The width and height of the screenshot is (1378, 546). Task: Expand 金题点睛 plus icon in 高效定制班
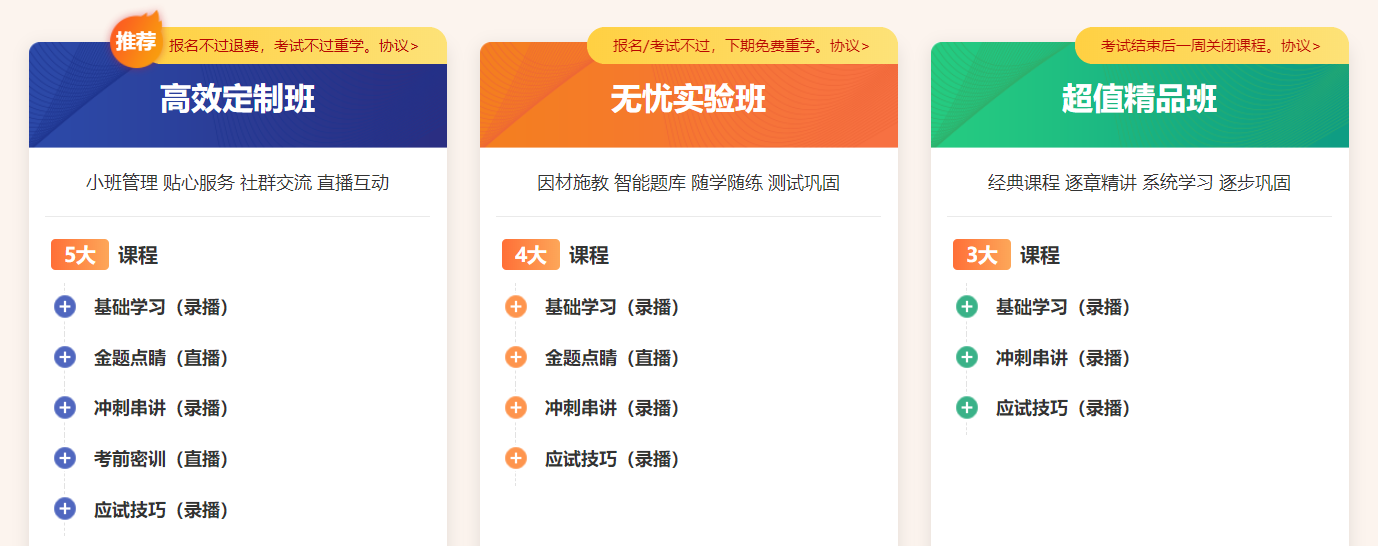tap(65, 357)
